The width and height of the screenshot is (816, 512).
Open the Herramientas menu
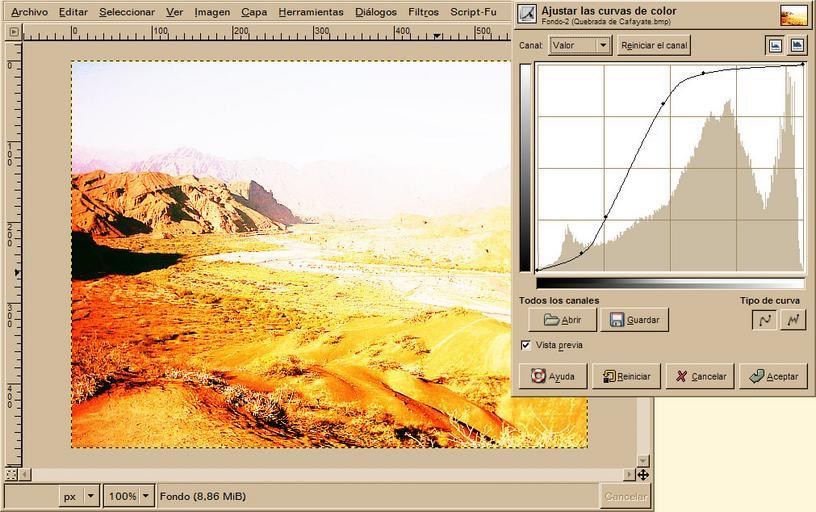[x=311, y=12]
